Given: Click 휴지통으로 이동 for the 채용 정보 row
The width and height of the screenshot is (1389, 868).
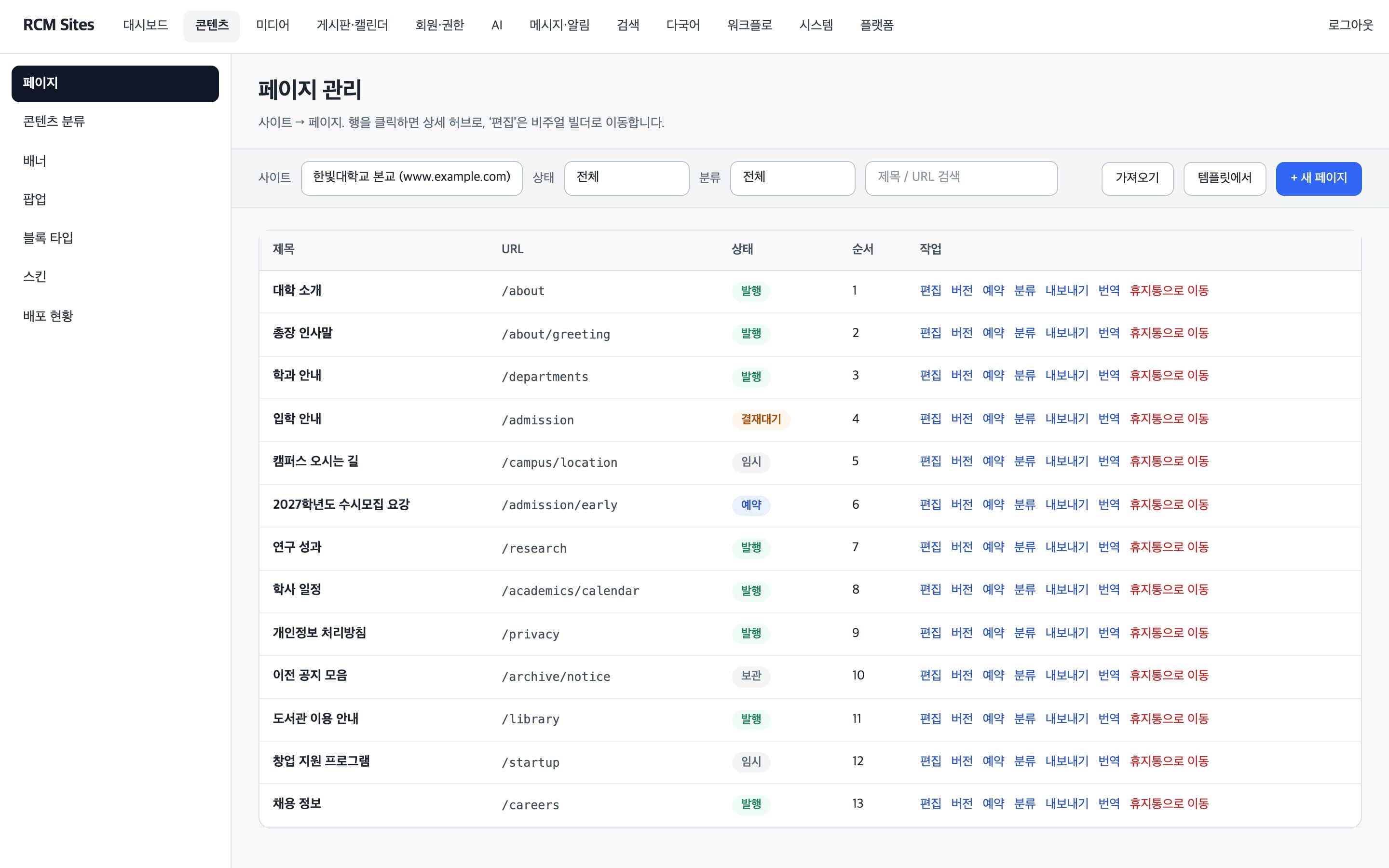Looking at the screenshot, I should [1169, 804].
